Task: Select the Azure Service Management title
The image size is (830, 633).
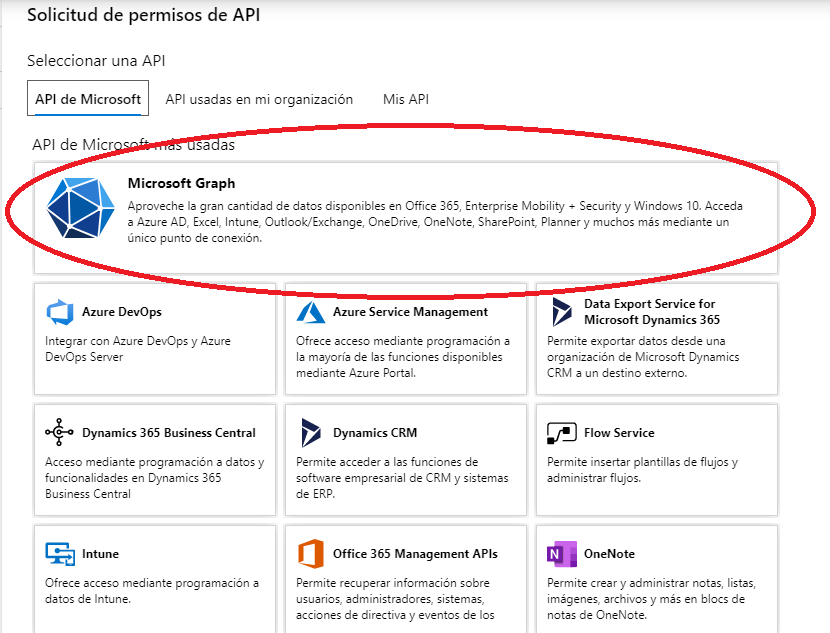Action: pyautogui.click(x=410, y=312)
